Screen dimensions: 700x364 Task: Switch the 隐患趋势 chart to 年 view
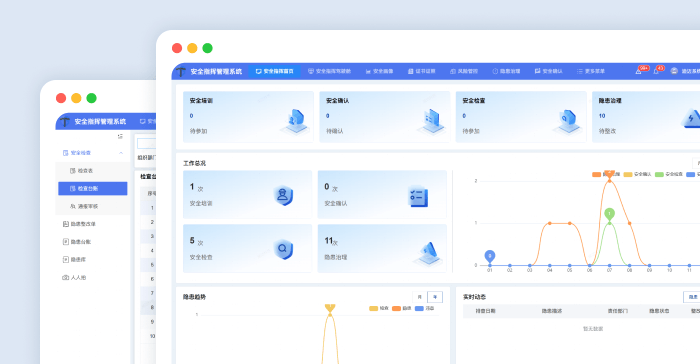[x=435, y=297]
